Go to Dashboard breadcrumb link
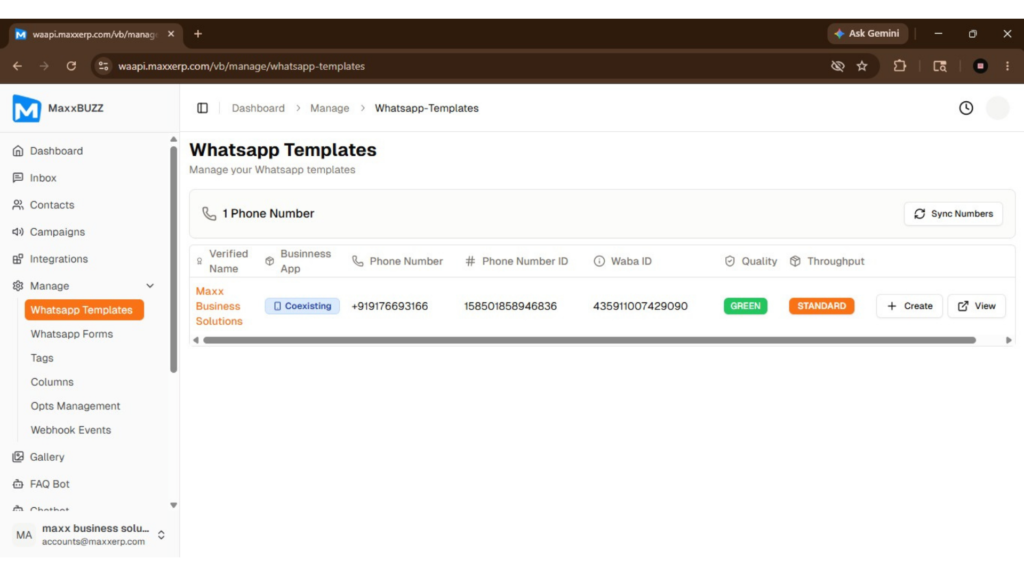The height and width of the screenshot is (576, 1024). coord(258,108)
